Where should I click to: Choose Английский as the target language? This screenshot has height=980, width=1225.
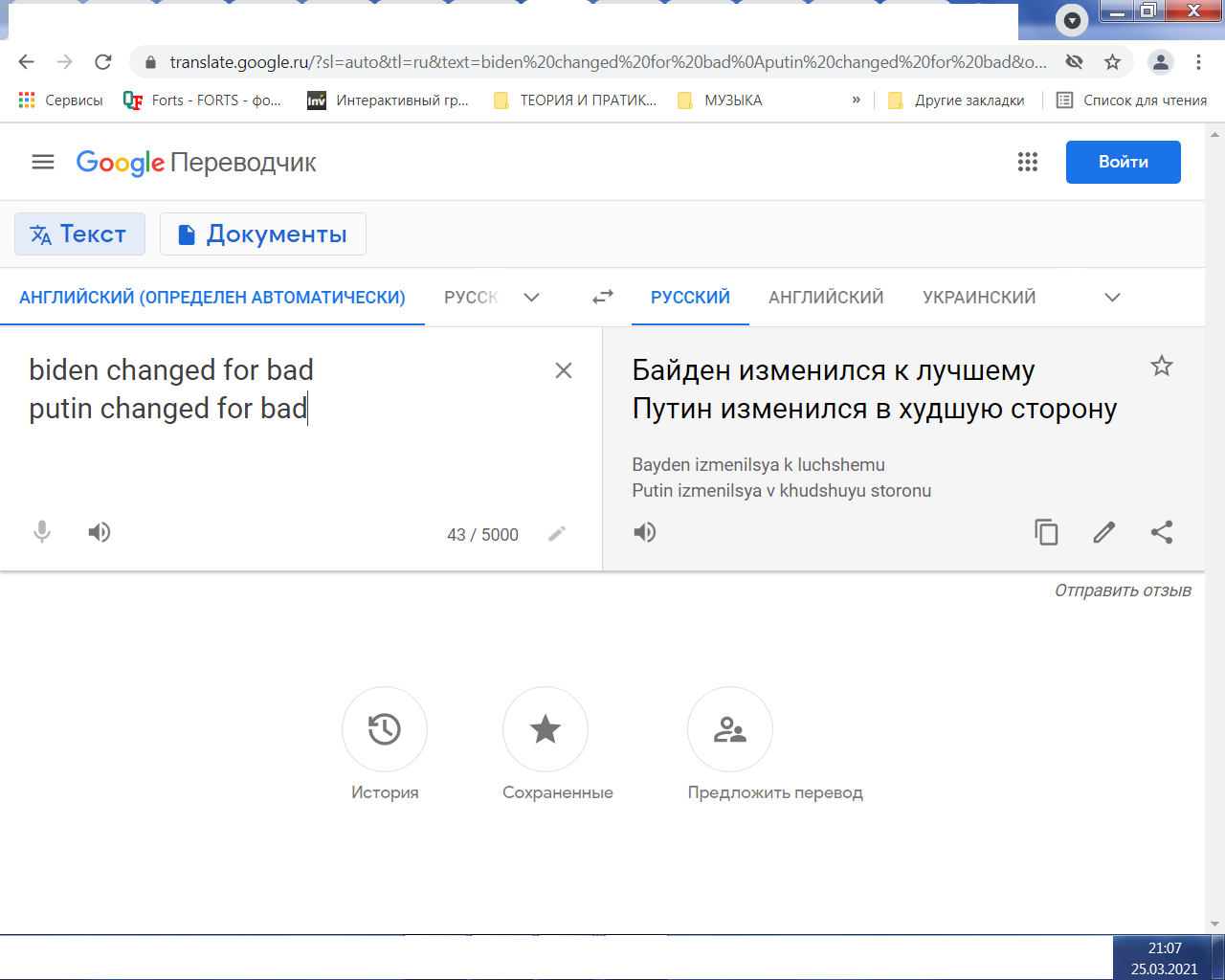click(826, 298)
